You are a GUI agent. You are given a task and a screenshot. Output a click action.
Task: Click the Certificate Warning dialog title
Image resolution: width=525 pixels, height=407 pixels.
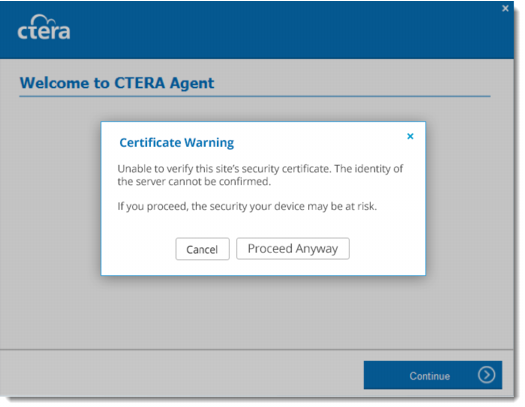click(176, 143)
